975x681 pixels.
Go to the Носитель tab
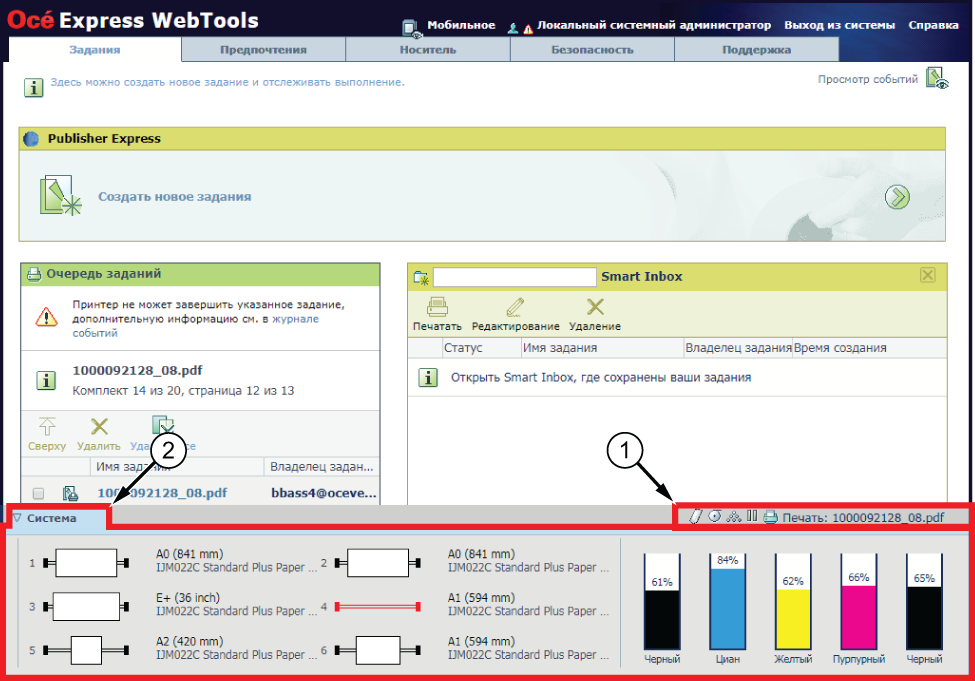point(428,50)
